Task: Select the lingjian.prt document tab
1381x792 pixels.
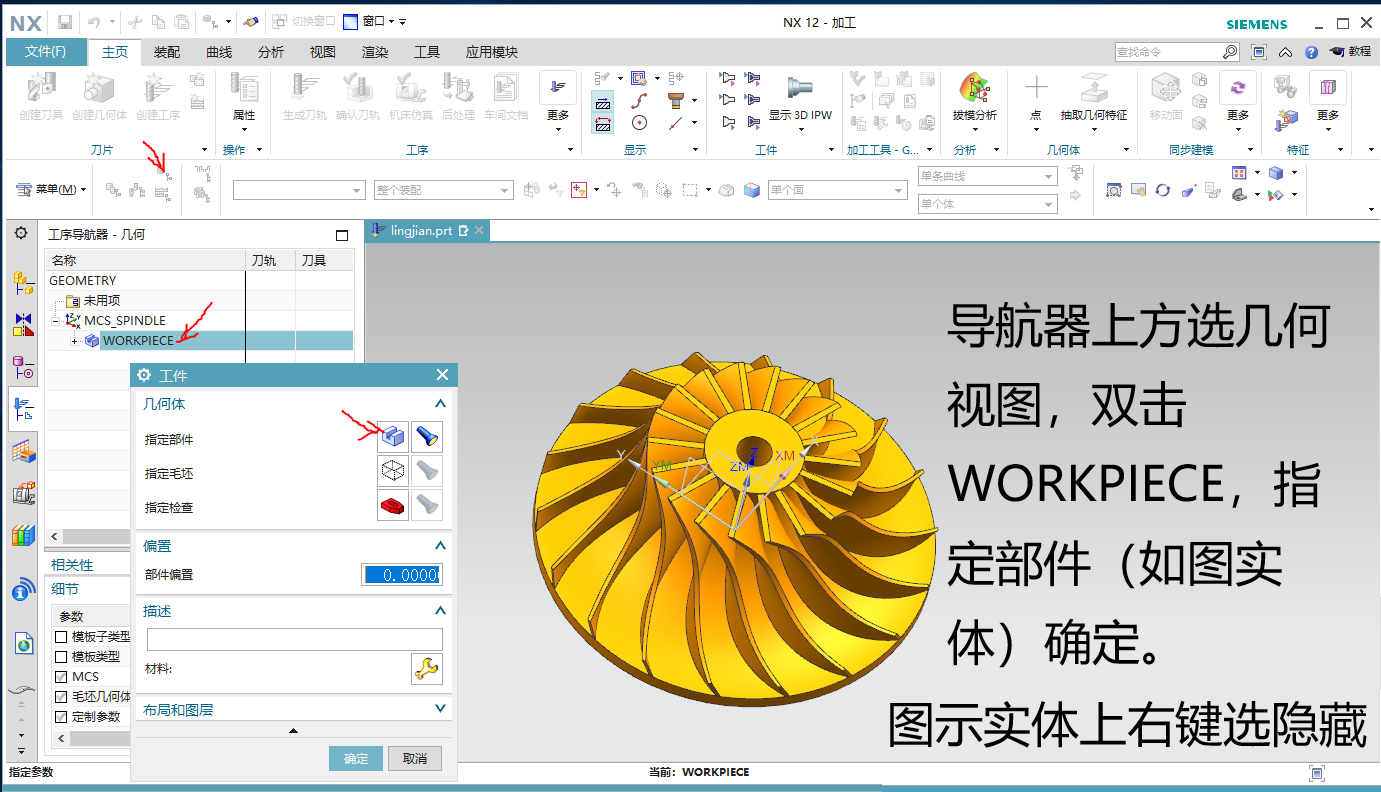Action: 428,230
